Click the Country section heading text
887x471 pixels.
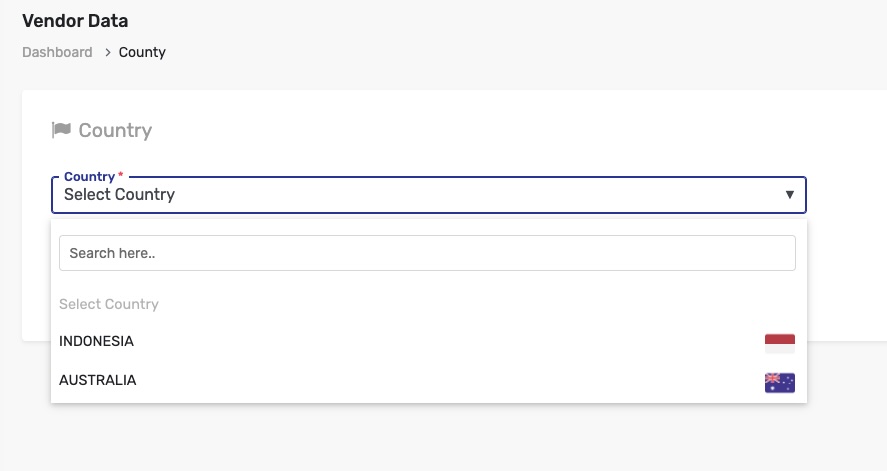point(115,130)
